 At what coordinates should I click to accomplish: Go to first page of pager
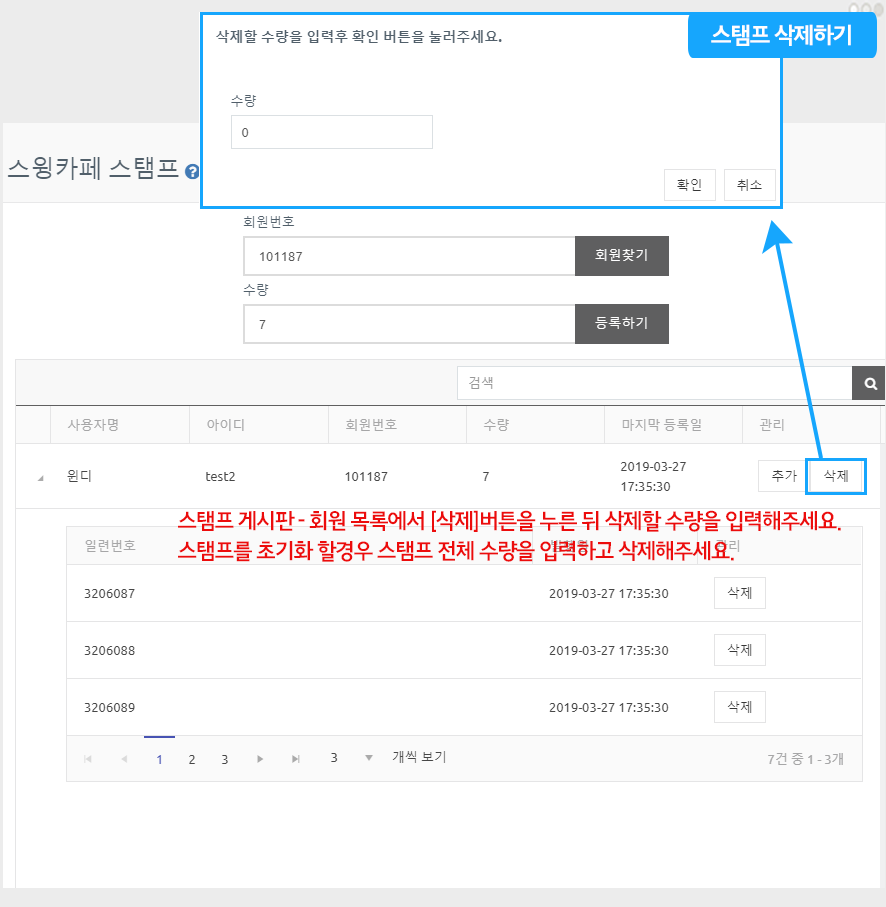[88, 759]
